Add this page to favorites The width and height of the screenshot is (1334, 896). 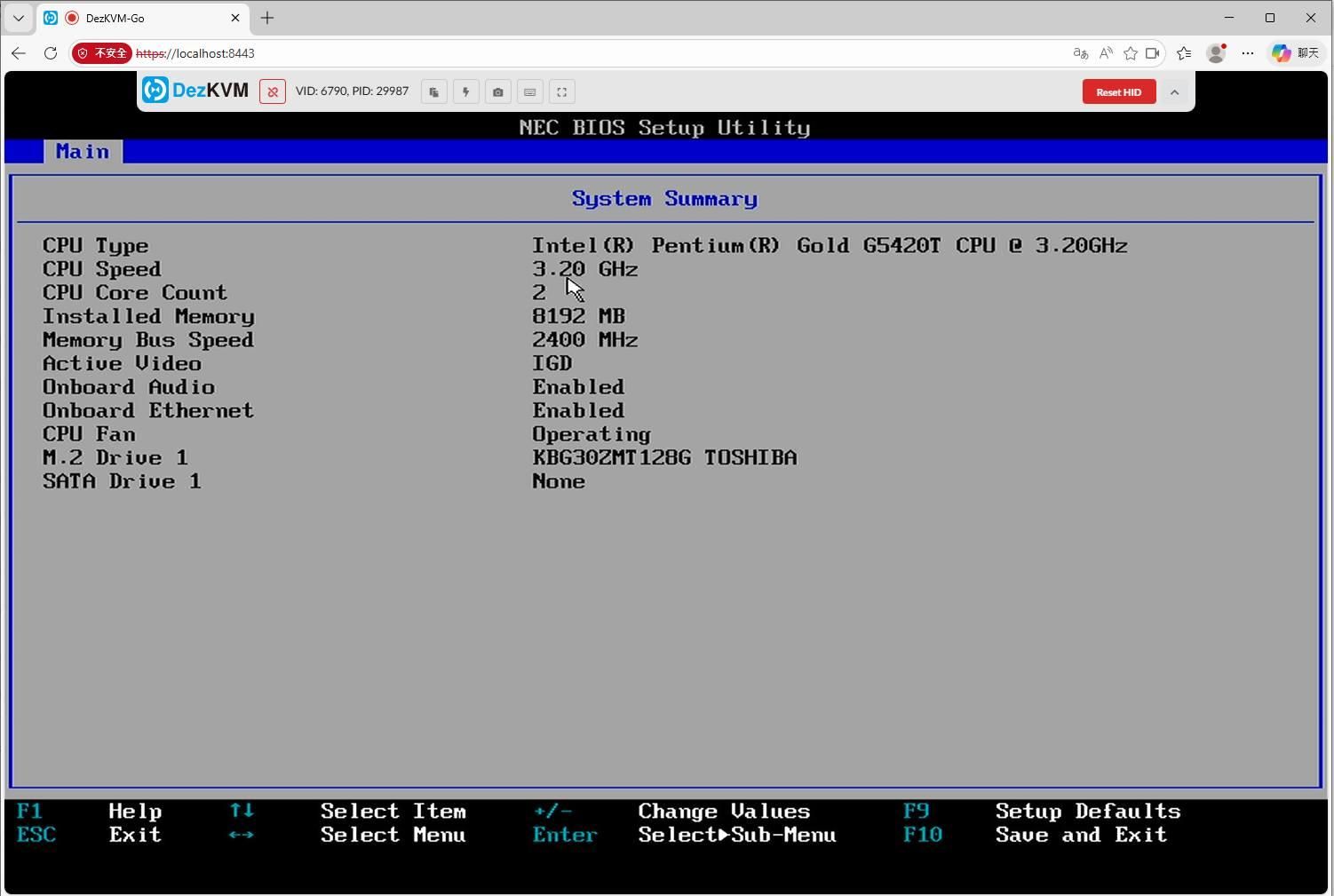tap(1131, 53)
